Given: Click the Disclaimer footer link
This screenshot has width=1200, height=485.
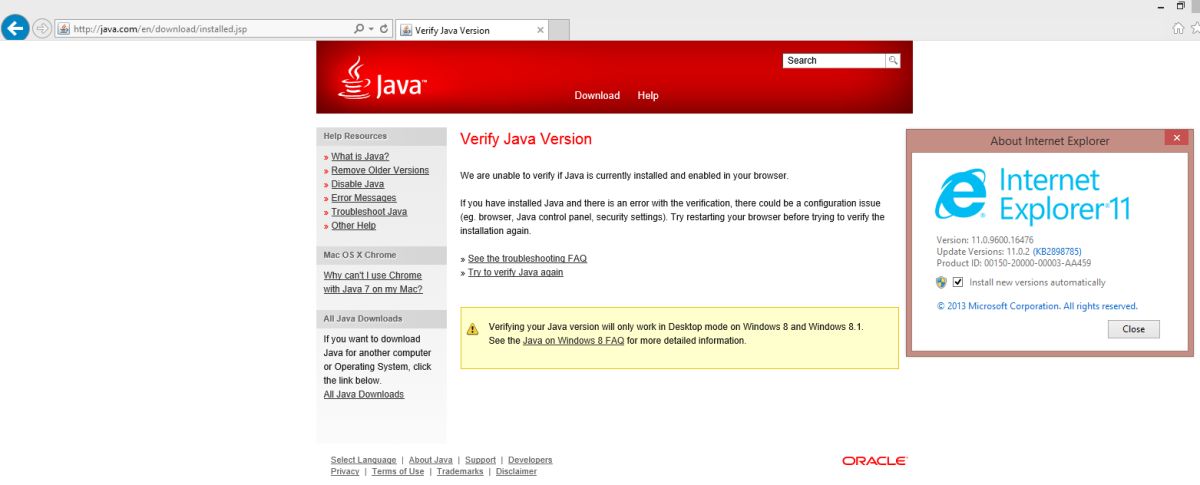Looking at the screenshot, I should click(516, 472).
